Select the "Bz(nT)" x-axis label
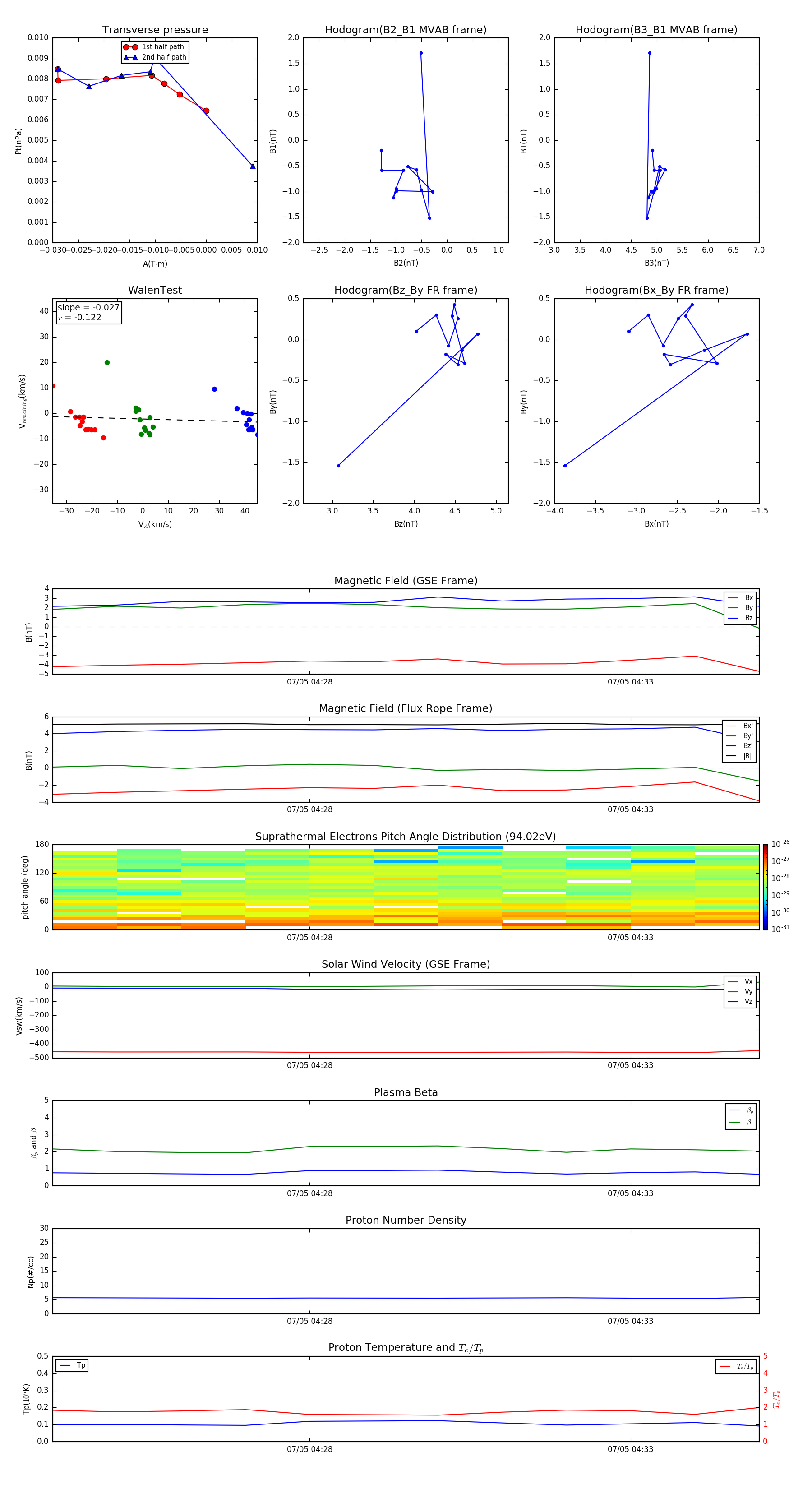The image size is (812, 1489). [406, 524]
